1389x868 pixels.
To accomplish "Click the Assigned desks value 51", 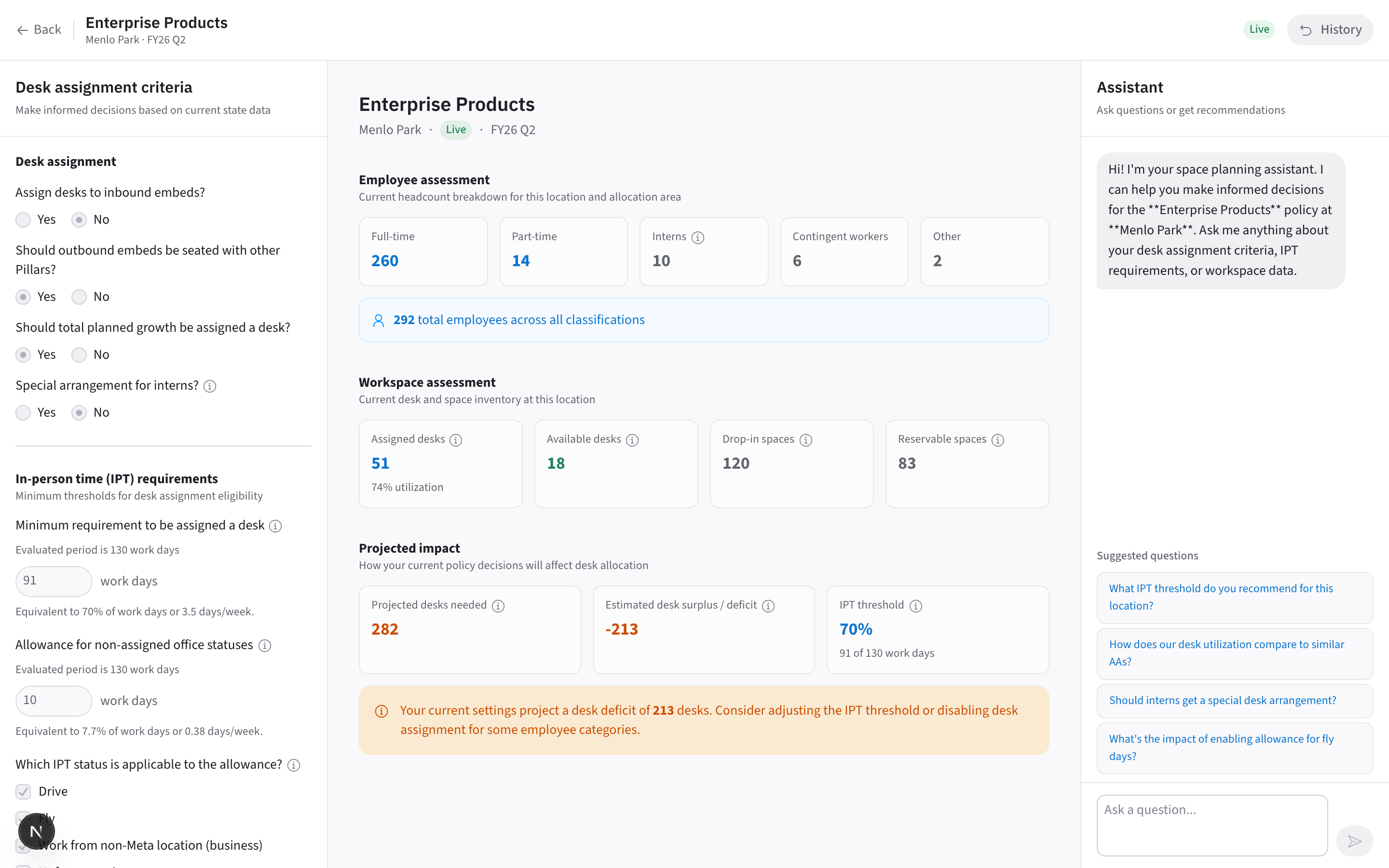I will [x=380, y=464].
